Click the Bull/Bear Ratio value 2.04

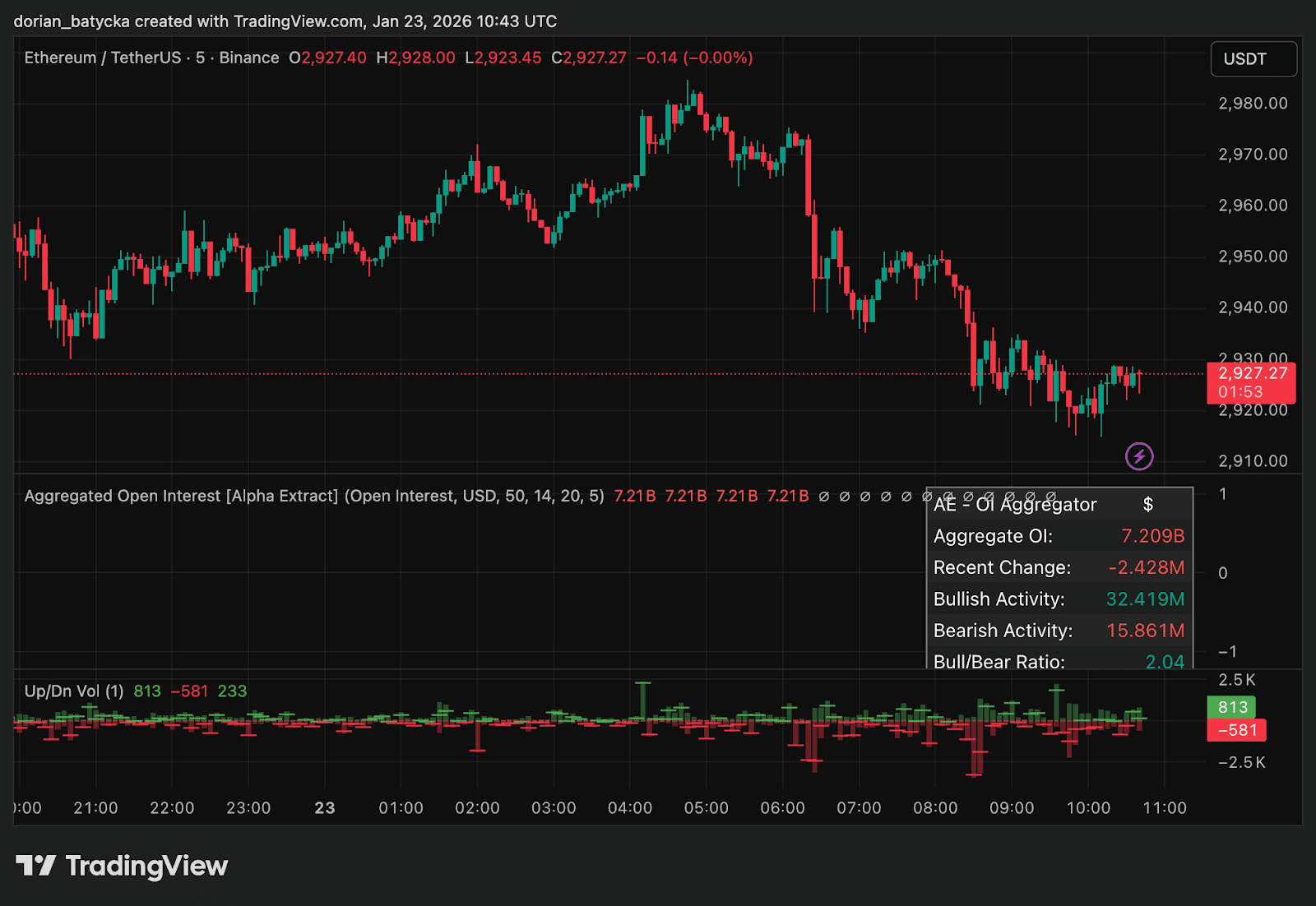[1165, 661]
